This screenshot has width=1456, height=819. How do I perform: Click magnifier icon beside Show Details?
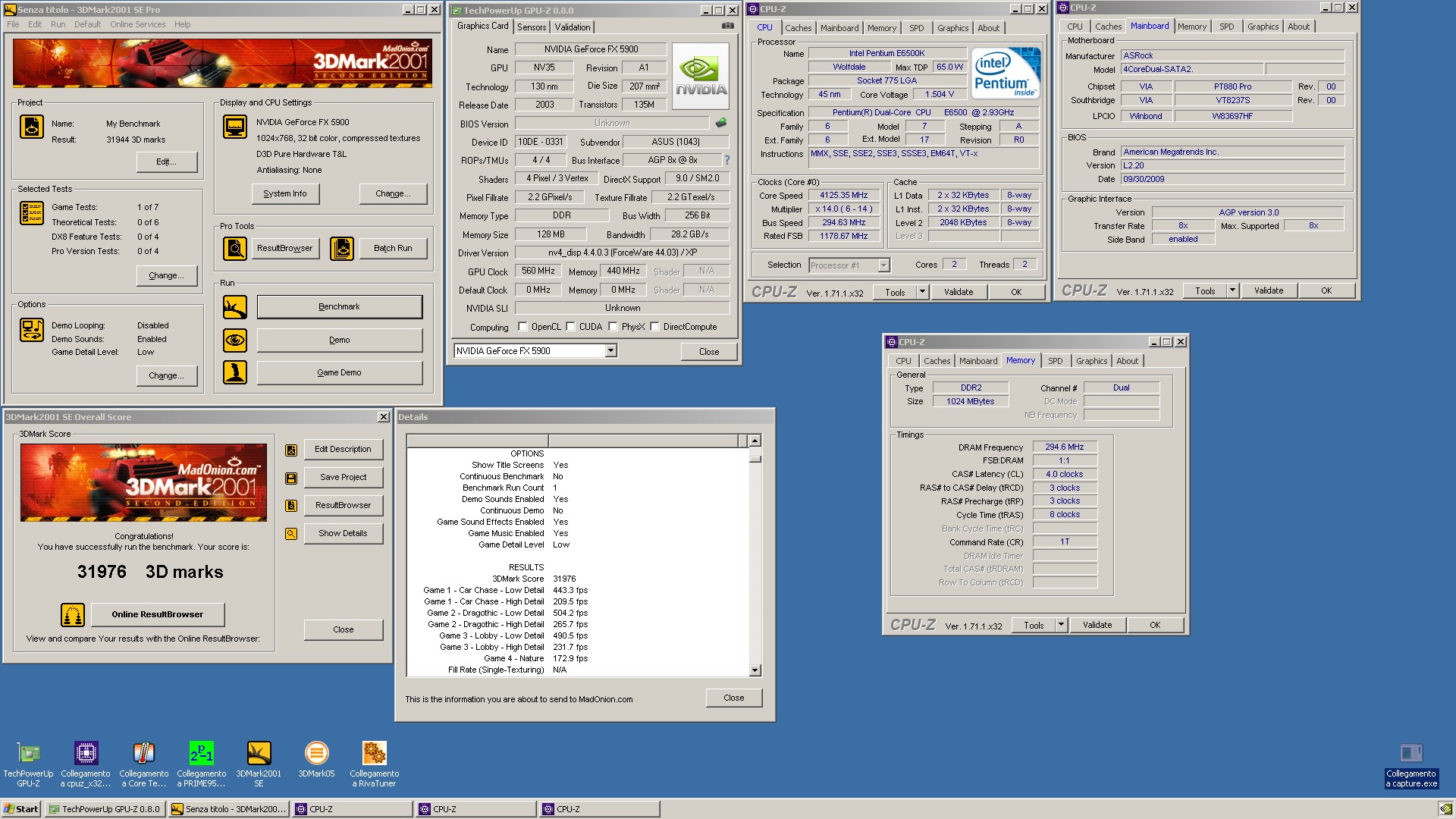(x=291, y=534)
